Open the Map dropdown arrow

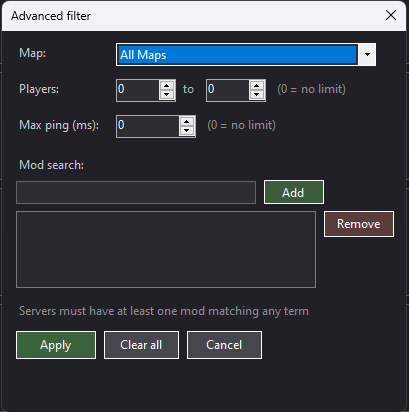[367, 54]
